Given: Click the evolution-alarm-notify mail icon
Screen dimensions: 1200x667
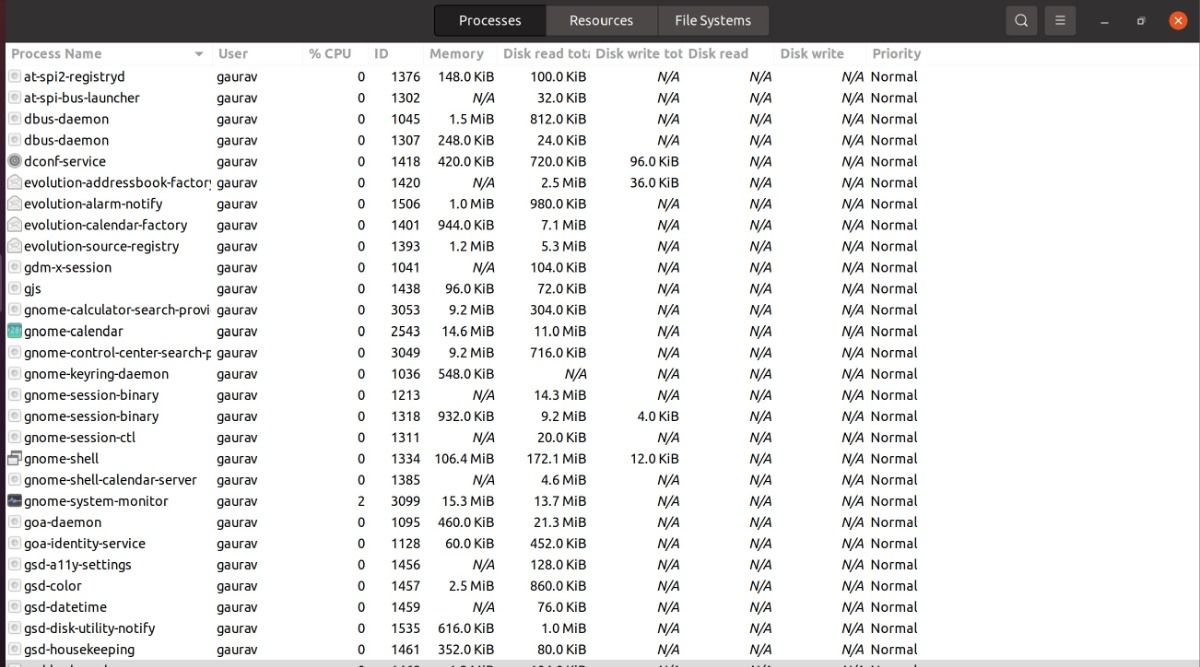Looking at the screenshot, I should point(14,204).
